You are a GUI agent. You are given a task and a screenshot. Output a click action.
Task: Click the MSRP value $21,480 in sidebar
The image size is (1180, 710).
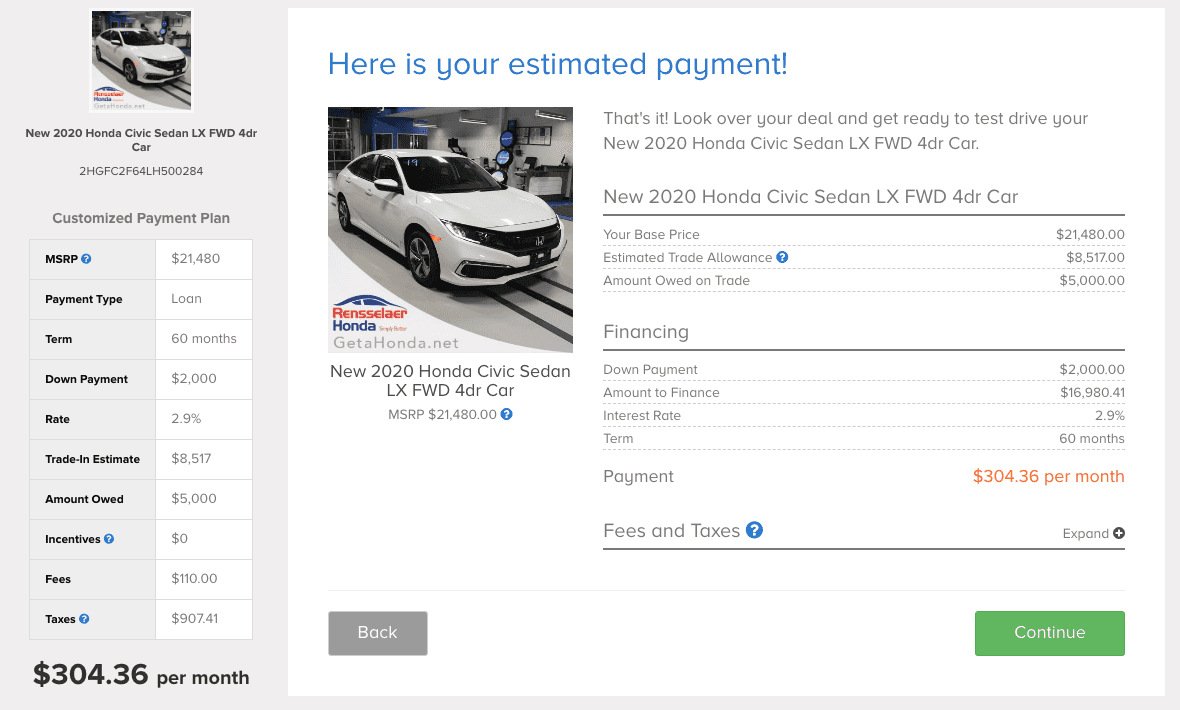[196, 259]
